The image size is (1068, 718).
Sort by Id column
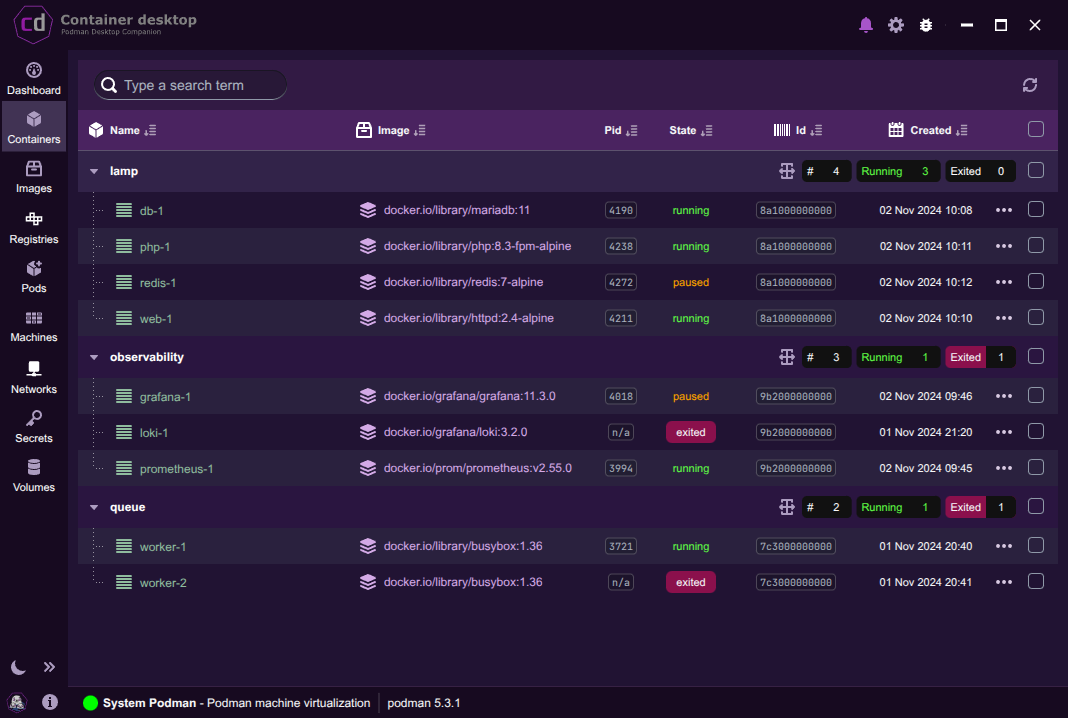(x=816, y=130)
